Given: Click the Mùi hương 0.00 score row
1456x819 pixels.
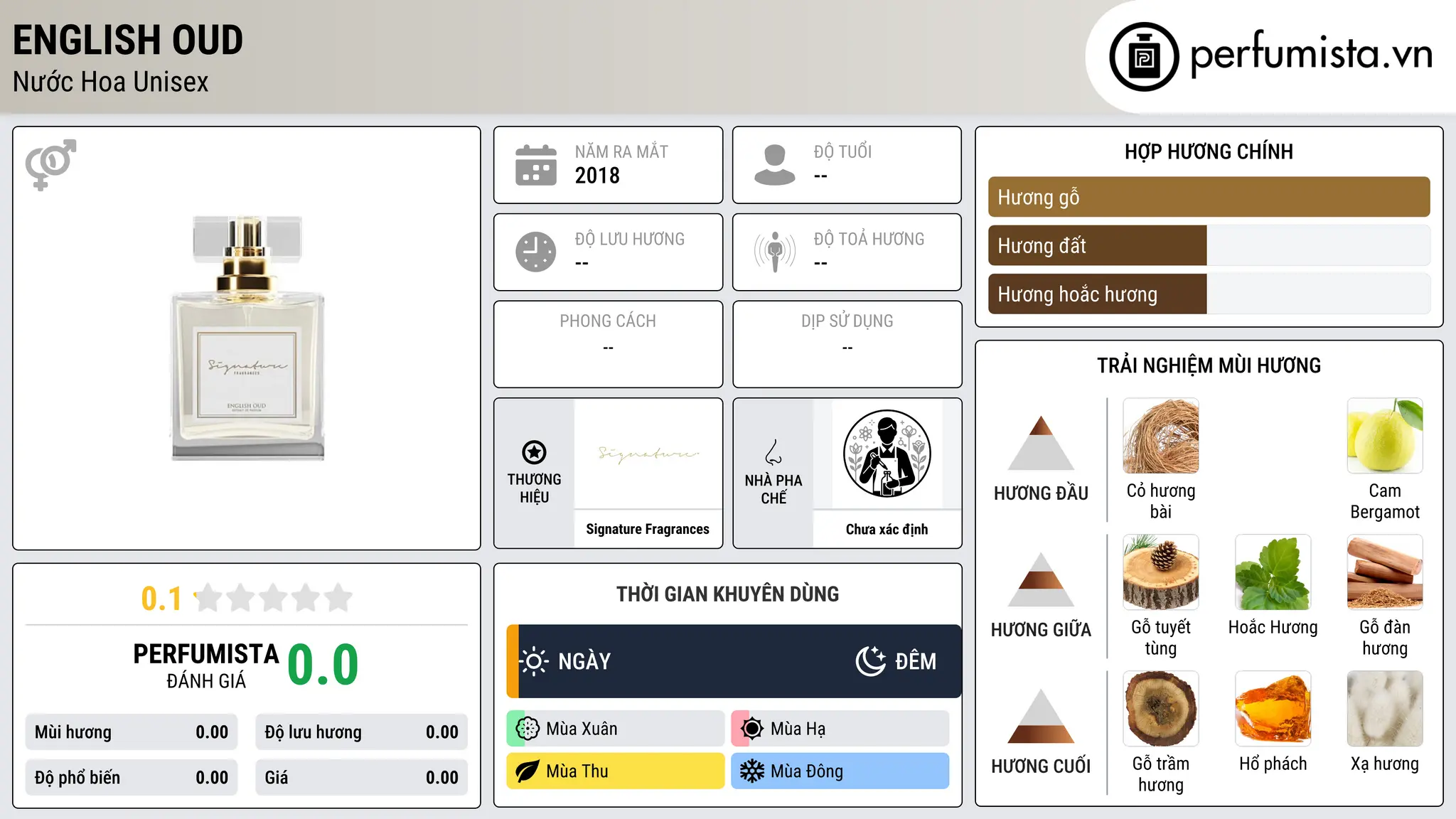Looking at the screenshot, I should (x=132, y=732).
